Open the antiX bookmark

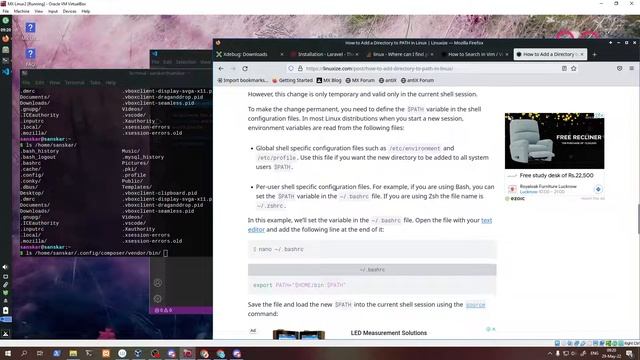tap(388, 80)
